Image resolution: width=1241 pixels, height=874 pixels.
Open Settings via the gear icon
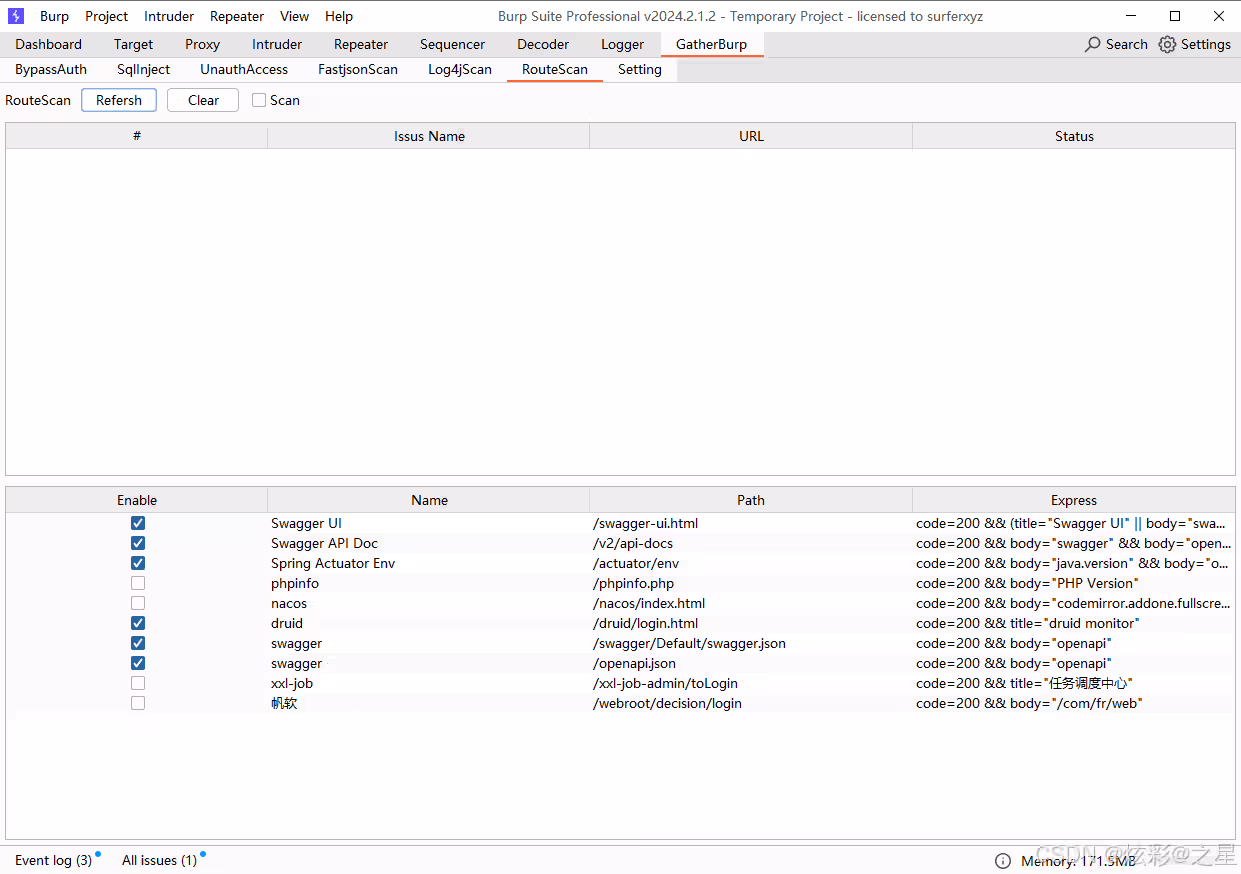(x=1167, y=44)
